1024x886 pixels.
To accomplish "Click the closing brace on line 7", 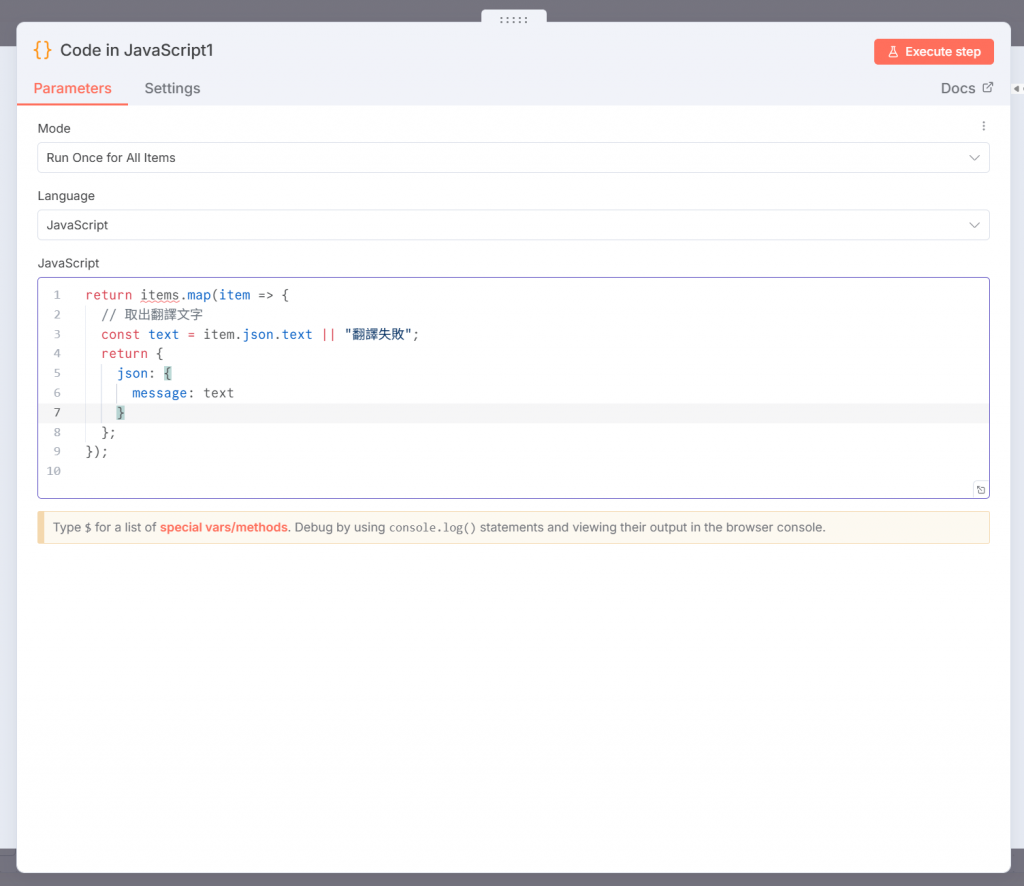I will 120,413.
